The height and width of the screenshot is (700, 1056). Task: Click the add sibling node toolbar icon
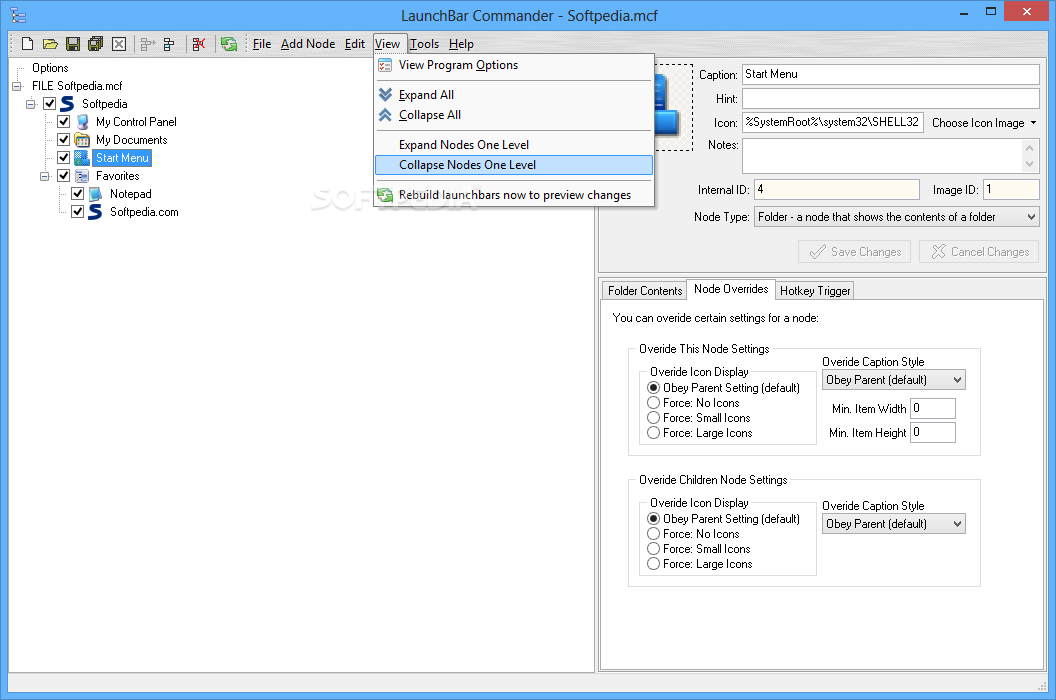coord(147,44)
